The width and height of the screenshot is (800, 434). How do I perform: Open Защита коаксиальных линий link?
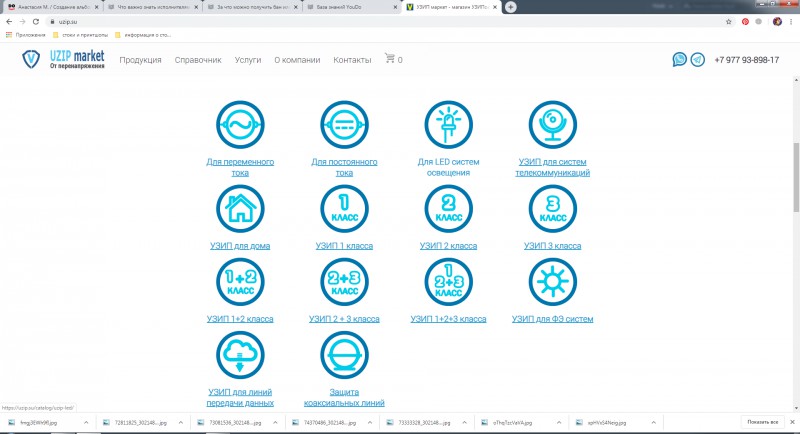[344, 397]
